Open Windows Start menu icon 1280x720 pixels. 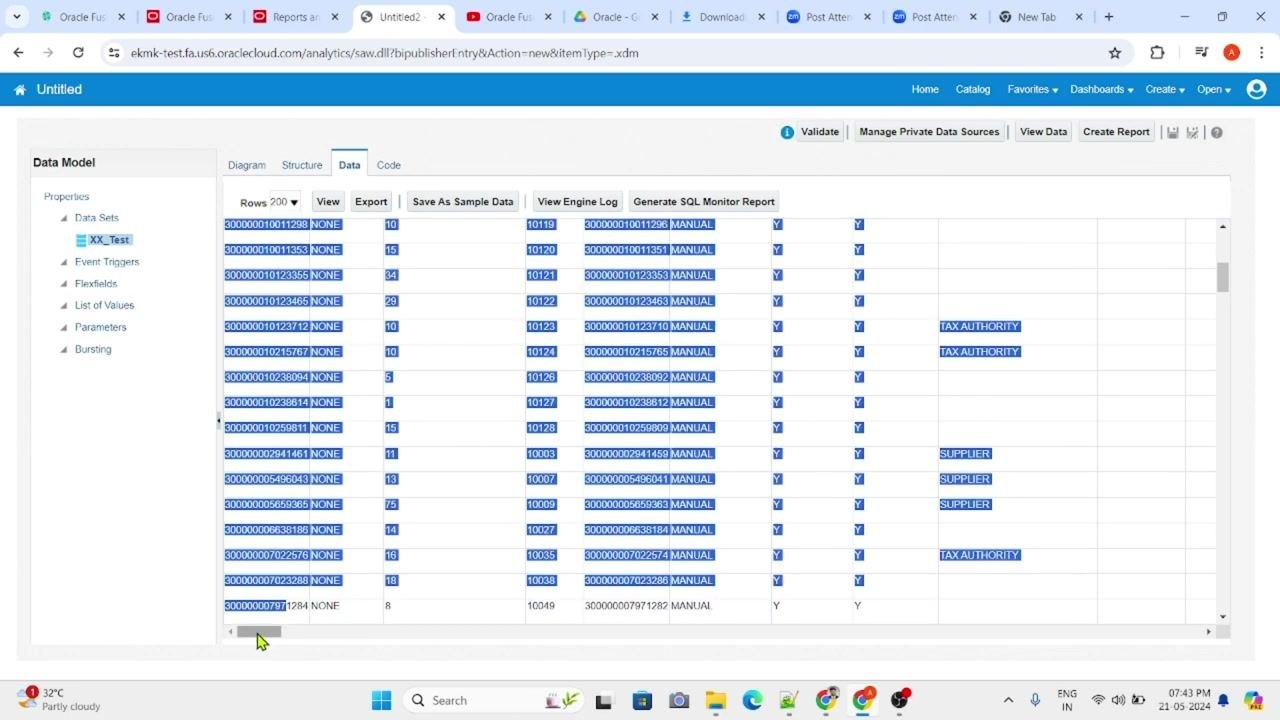pyautogui.click(x=381, y=700)
